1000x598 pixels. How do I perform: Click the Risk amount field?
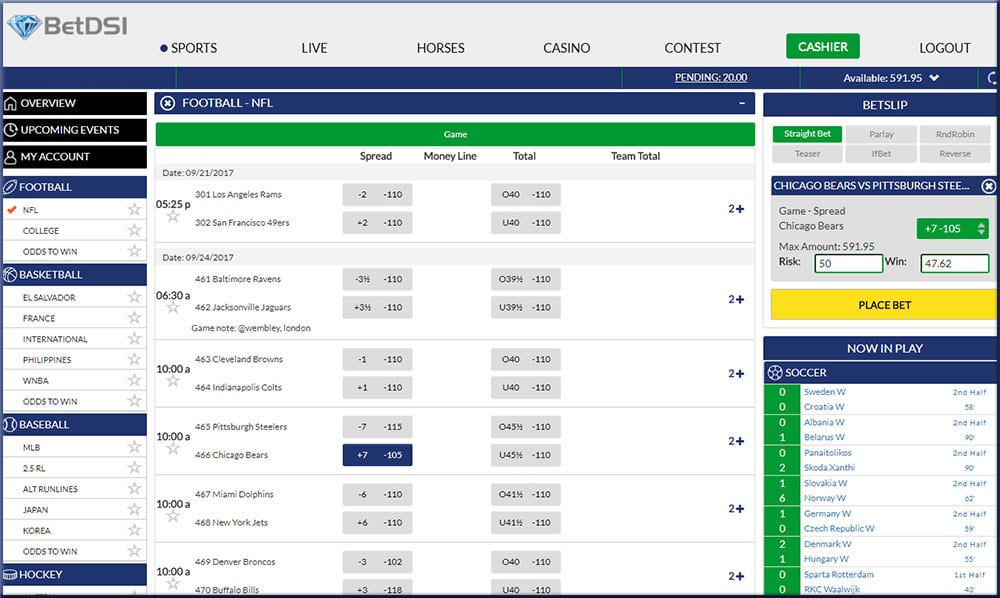848,263
